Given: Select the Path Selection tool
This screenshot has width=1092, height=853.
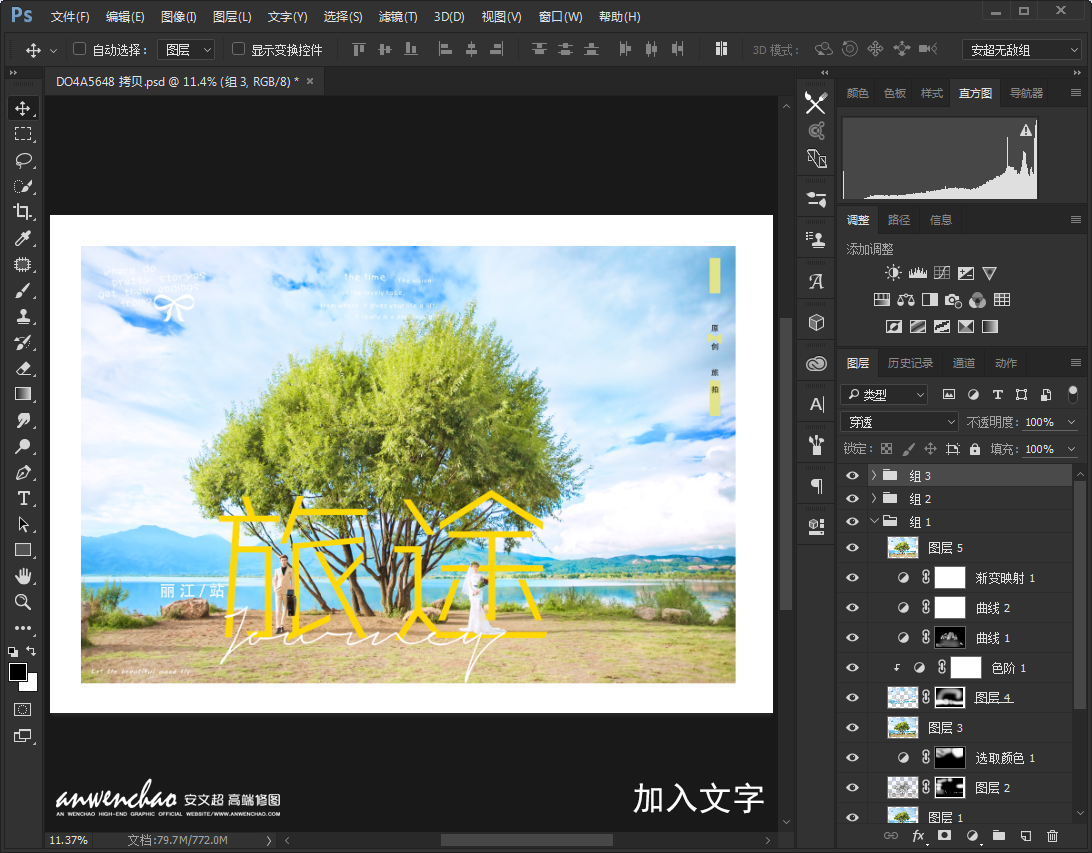Looking at the screenshot, I should [23, 524].
